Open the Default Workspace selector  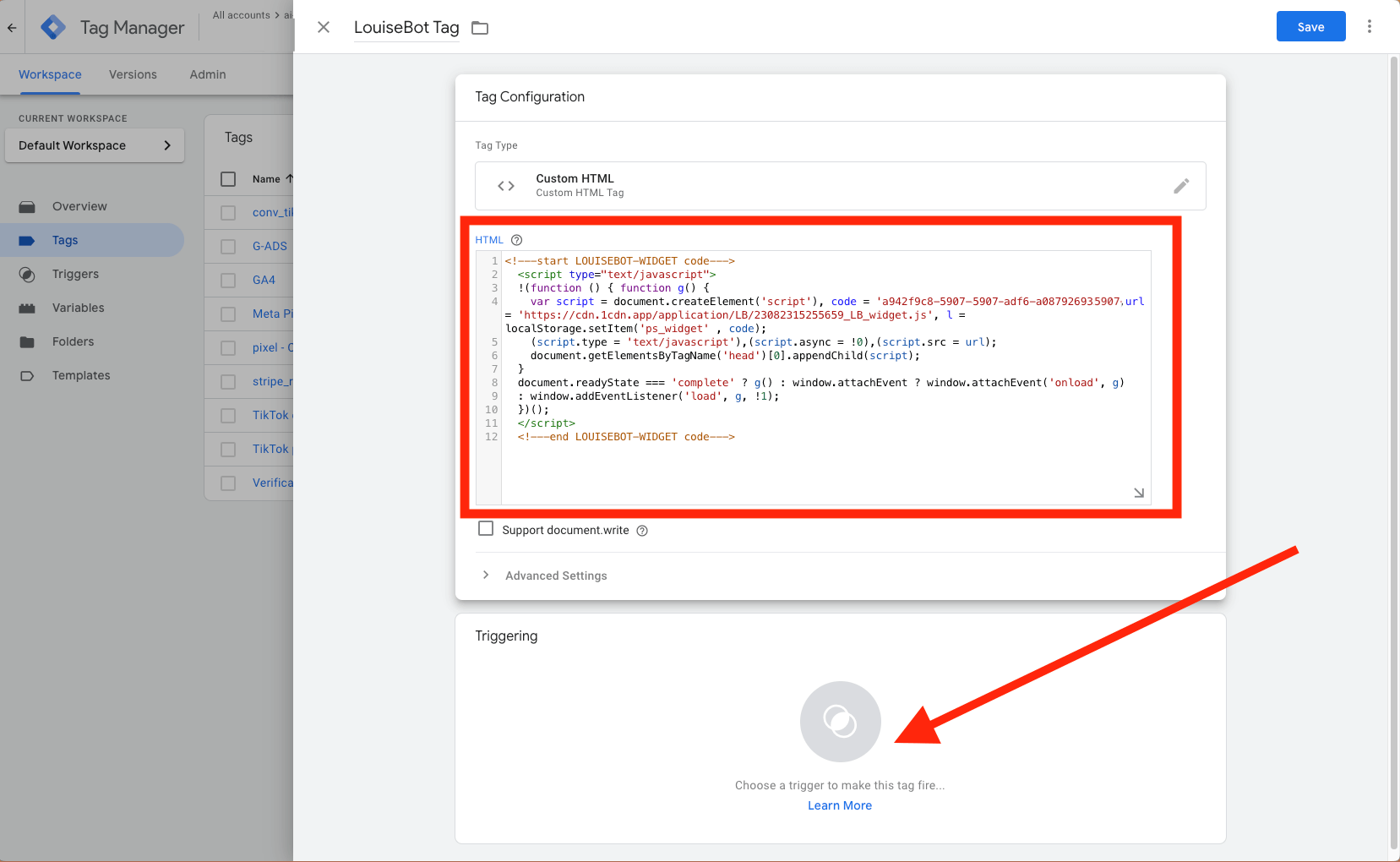(x=95, y=145)
